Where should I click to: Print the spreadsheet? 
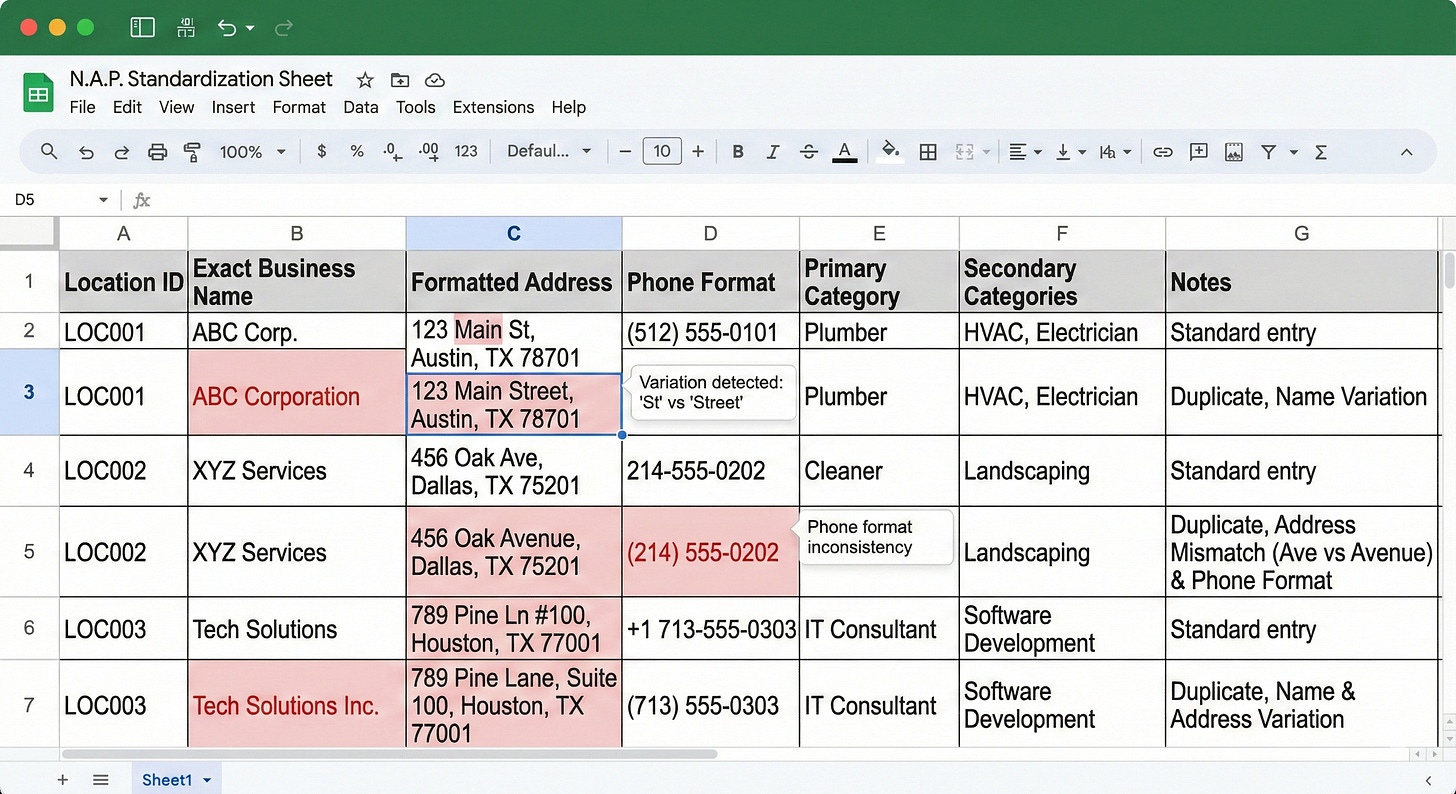pos(157,151)
